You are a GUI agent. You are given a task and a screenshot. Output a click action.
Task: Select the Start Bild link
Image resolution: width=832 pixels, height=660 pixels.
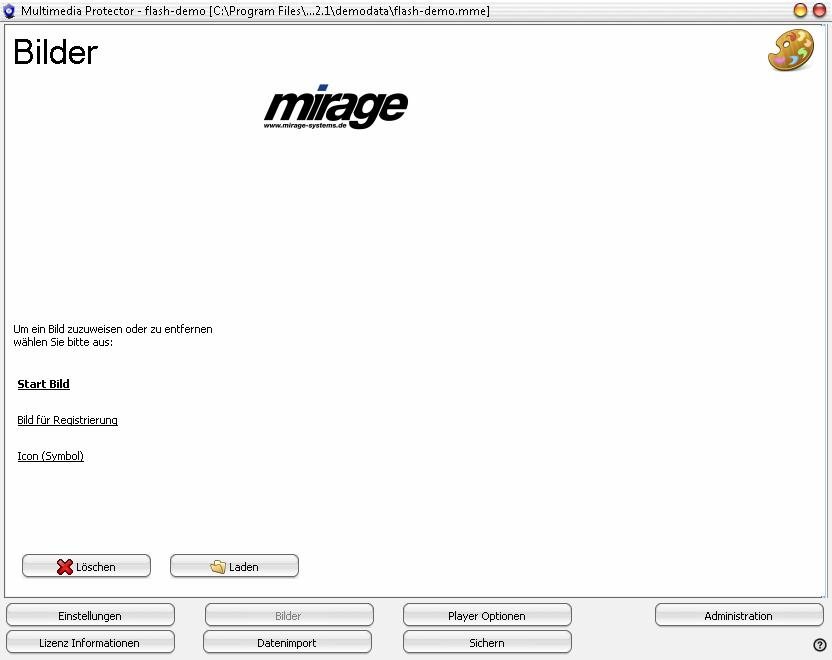click(43, 384)
